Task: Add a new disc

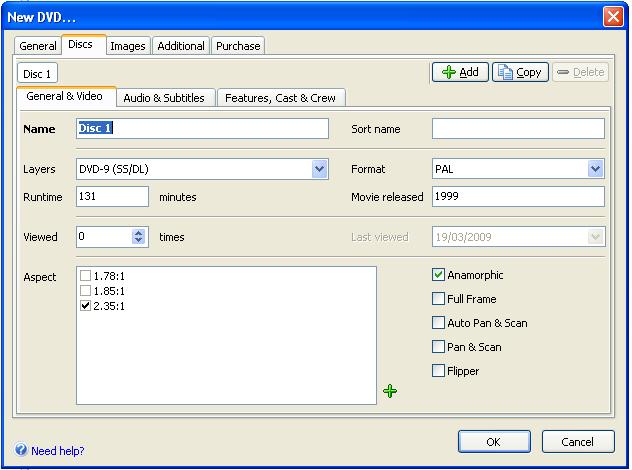Action: click(460, 72)
